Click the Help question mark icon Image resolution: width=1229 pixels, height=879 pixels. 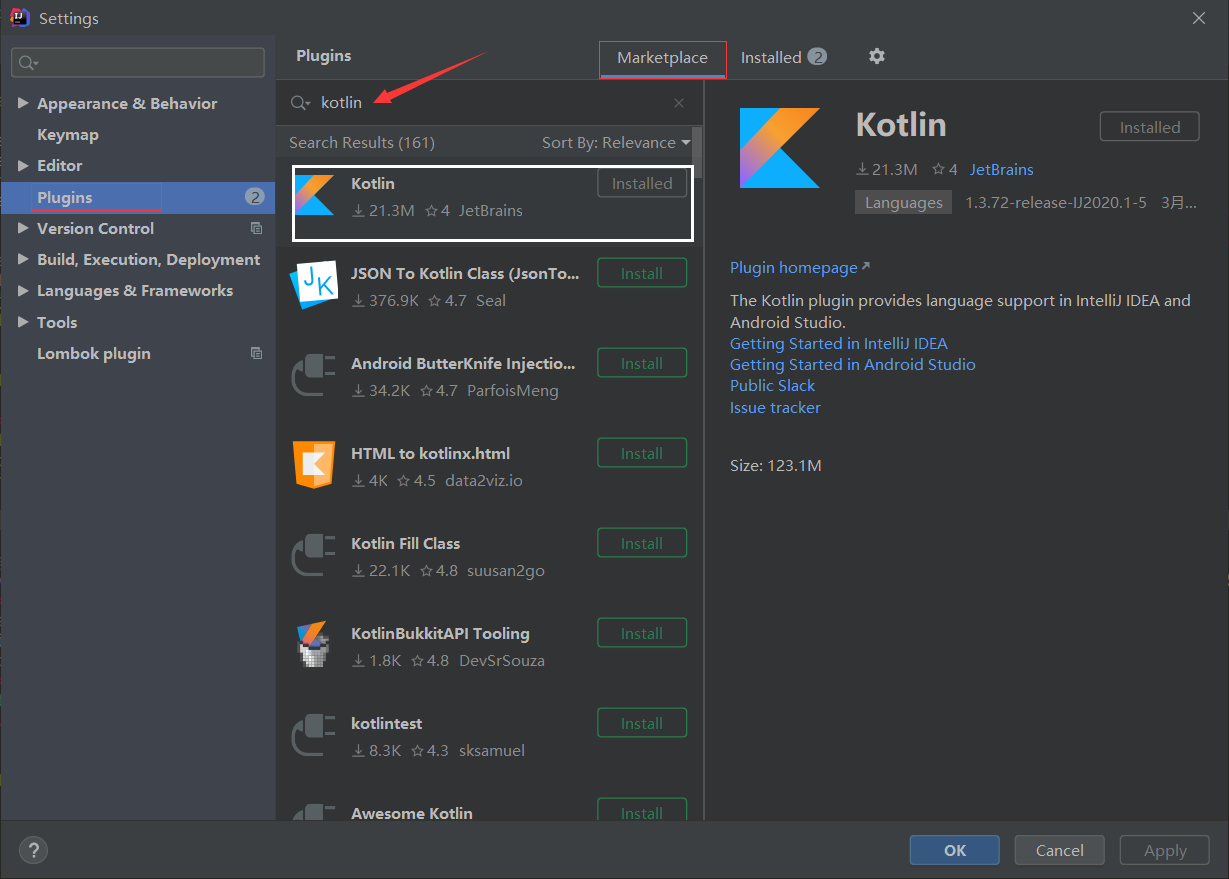coord(33,850)
